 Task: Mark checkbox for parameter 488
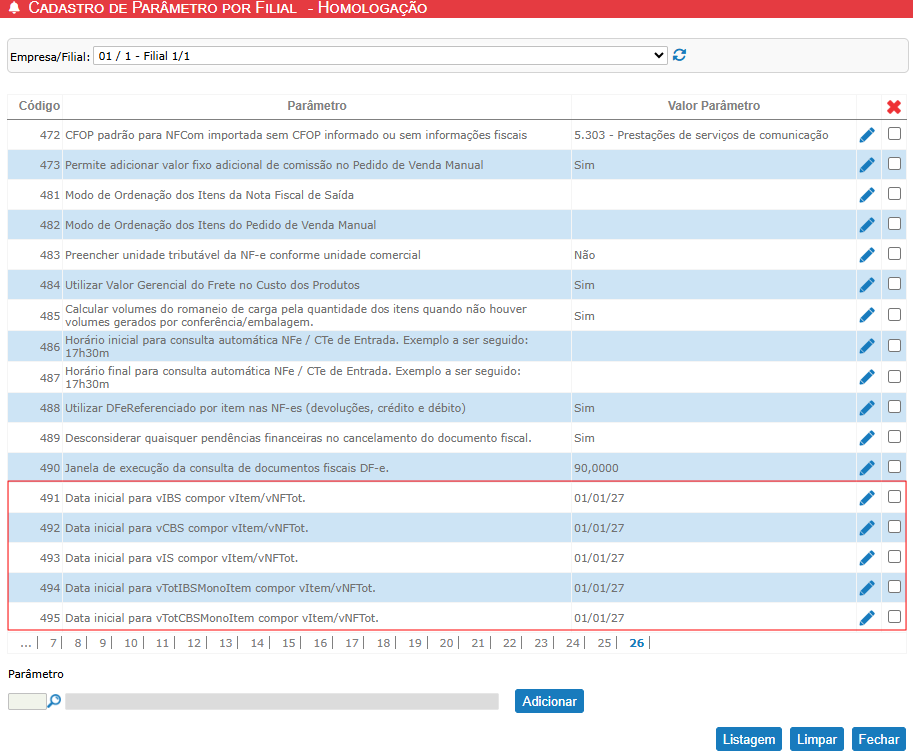tap(894, 407)
